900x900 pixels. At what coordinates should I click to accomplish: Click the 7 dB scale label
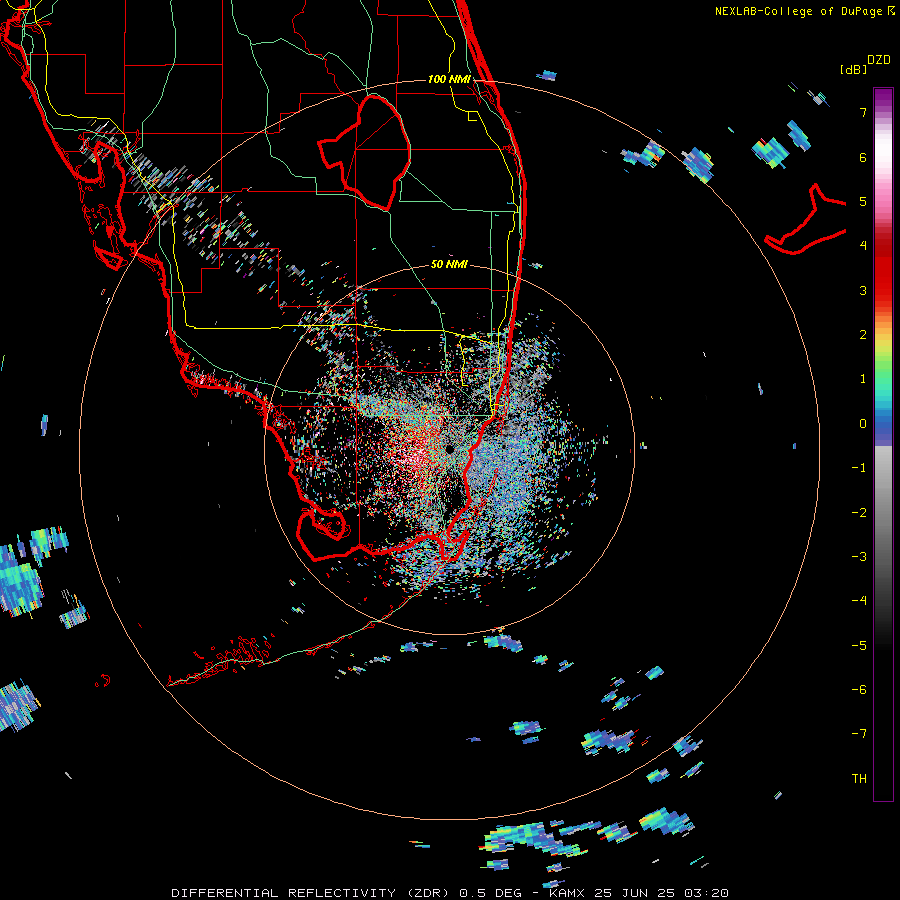pos(863,112)
